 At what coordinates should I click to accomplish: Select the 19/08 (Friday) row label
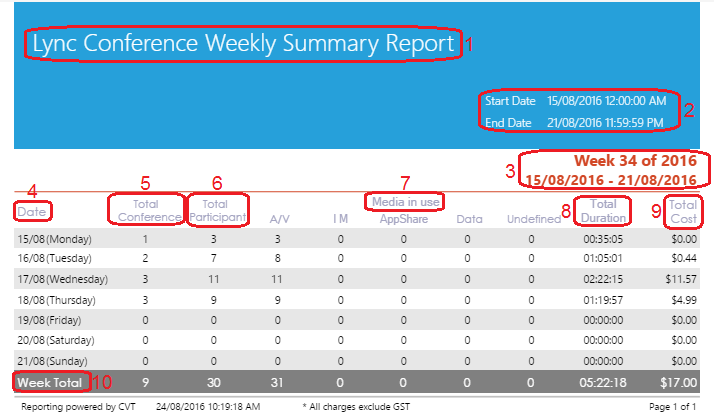49,320
